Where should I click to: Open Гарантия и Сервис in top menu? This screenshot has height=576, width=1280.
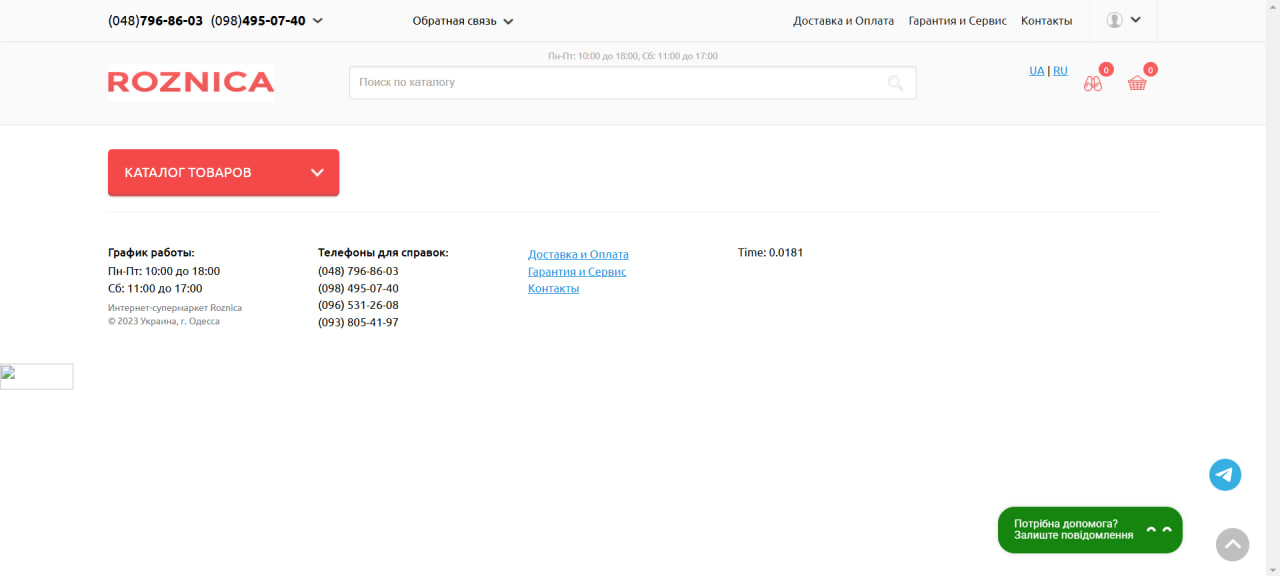tap(957, 21)
